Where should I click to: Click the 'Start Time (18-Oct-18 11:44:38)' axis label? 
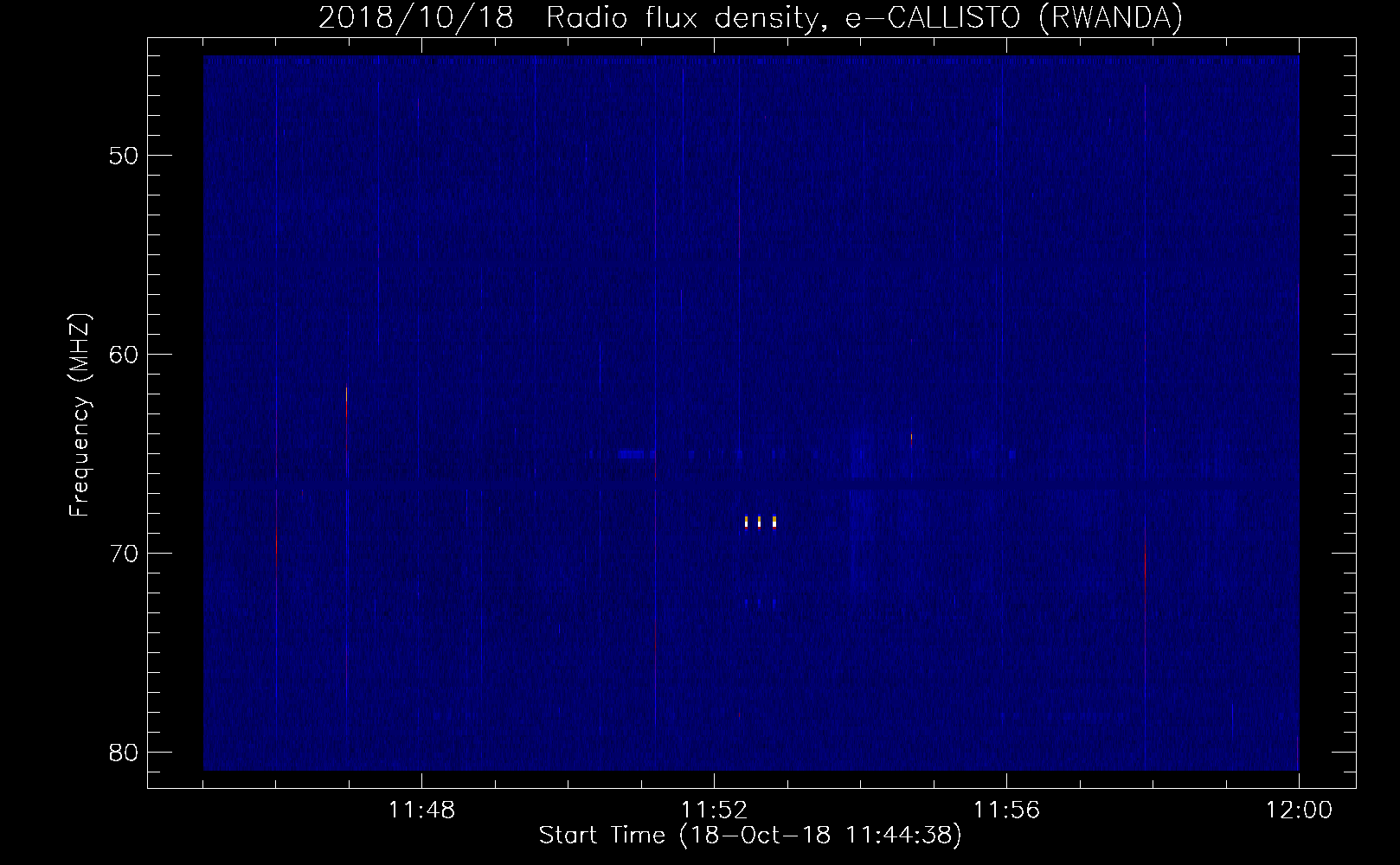[750, 836]
